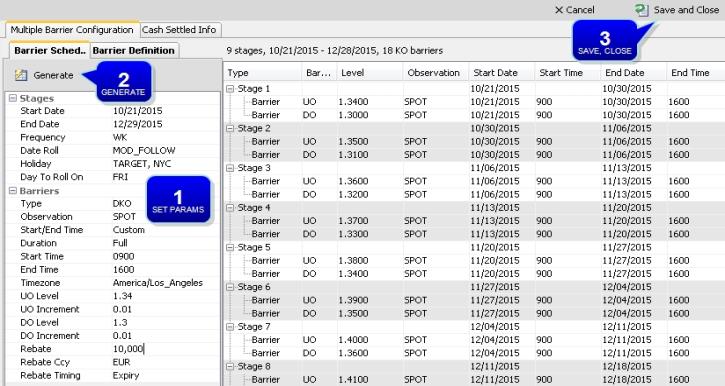Click the Stage 7 end date 12/11/2015

click(627, 327)
